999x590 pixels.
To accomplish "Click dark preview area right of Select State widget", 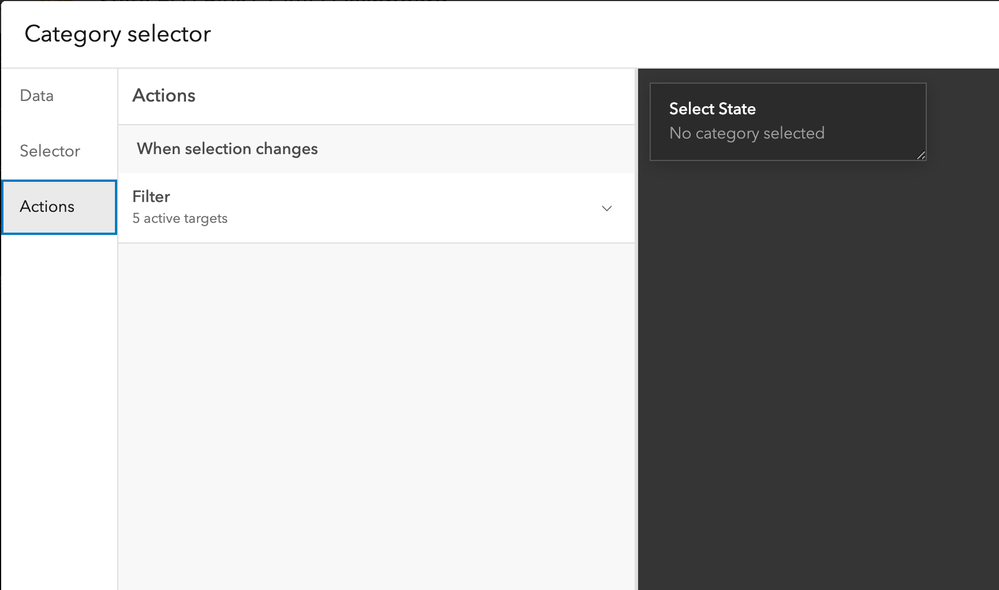I will (962, 122).
